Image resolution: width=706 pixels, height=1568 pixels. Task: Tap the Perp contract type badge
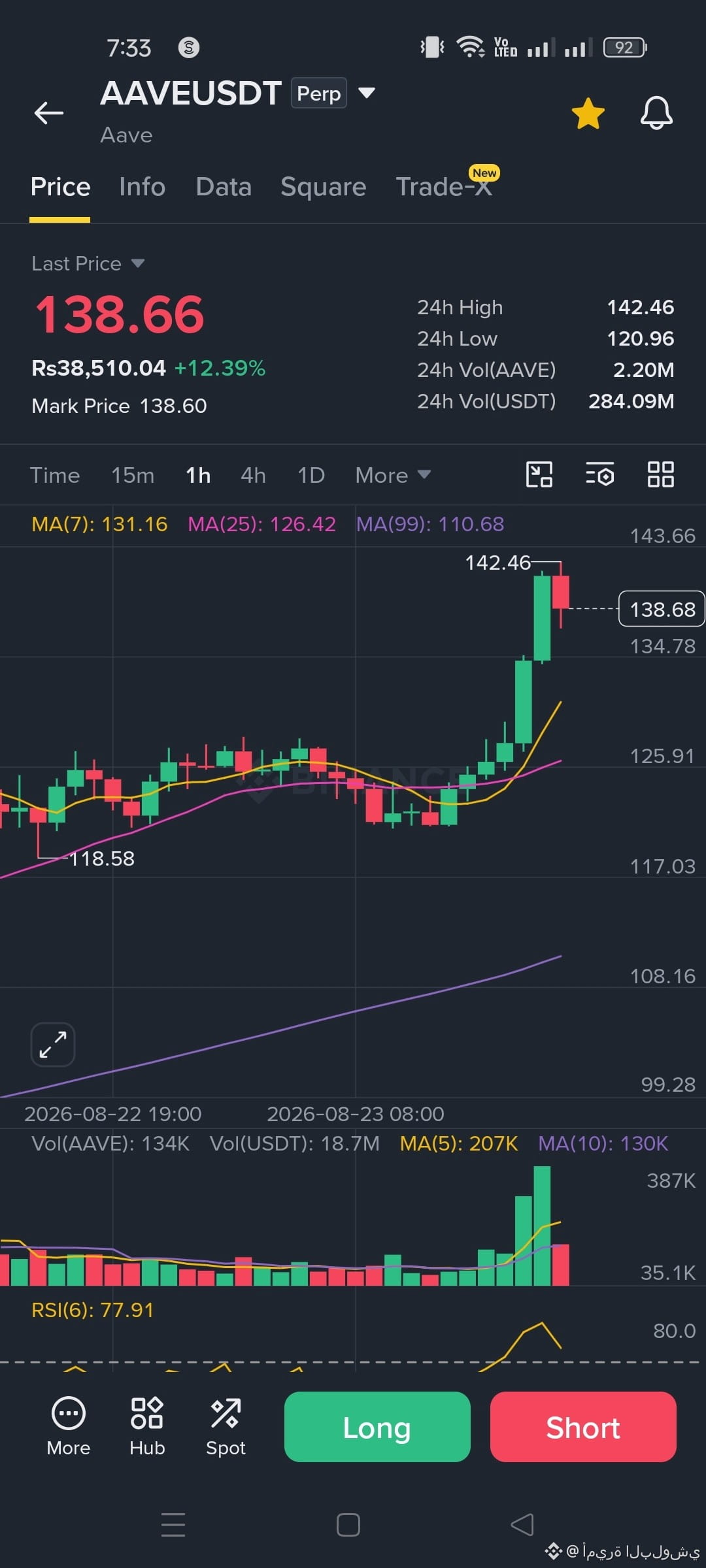(x=318, y=93)
